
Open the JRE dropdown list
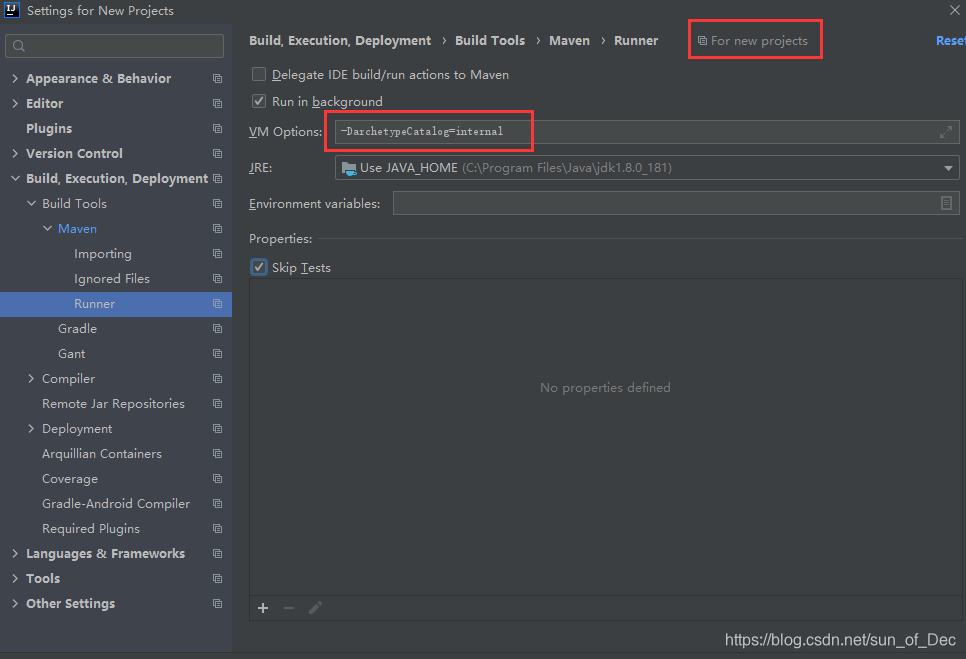948,168
